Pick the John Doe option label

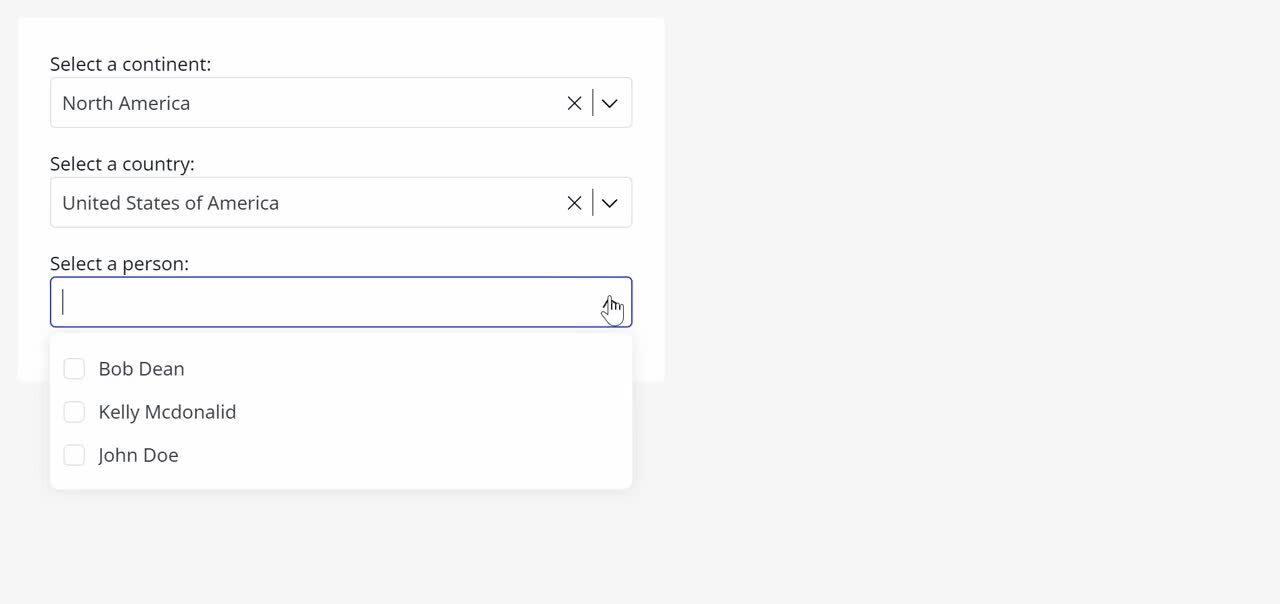point(138,455)
